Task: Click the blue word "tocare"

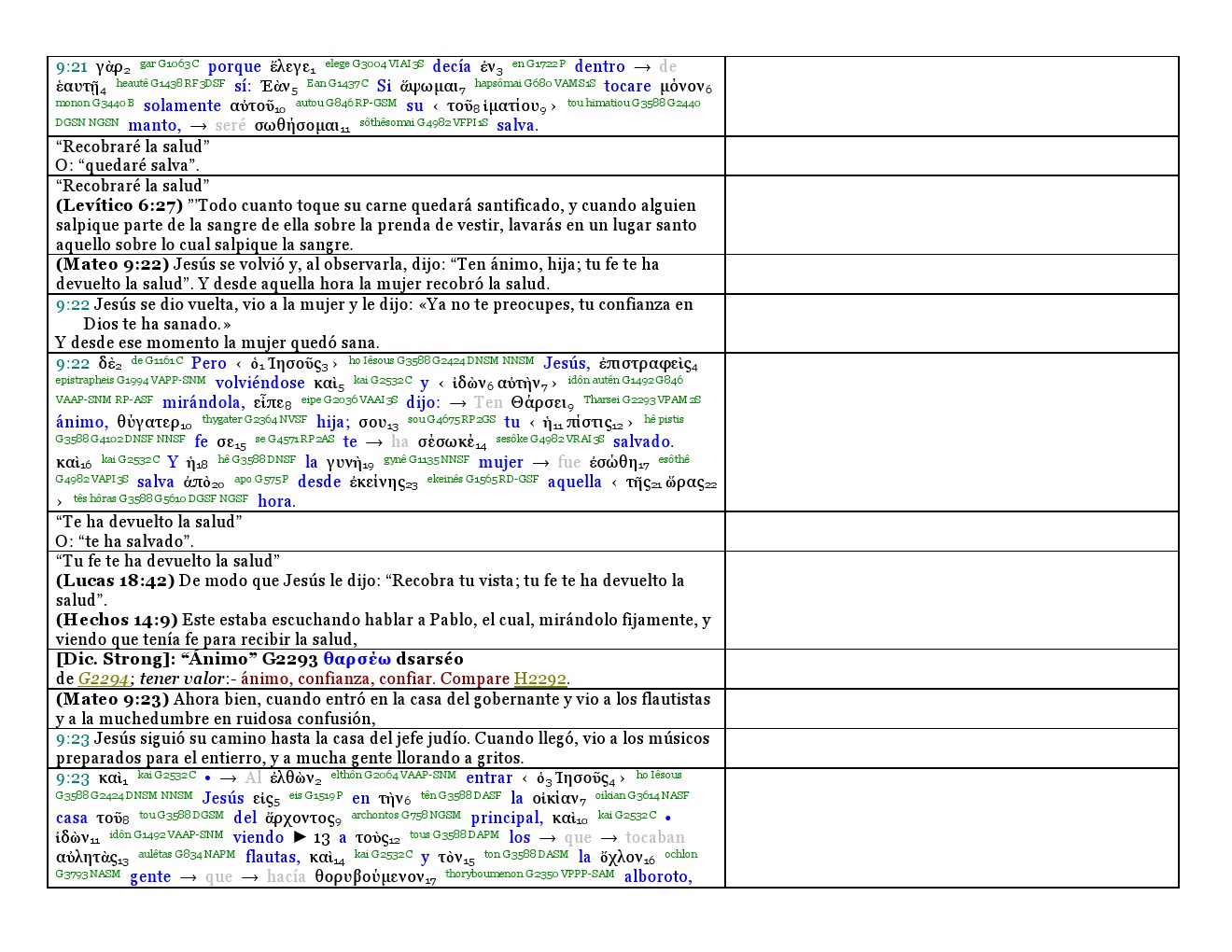Action: tap(627, 87)
